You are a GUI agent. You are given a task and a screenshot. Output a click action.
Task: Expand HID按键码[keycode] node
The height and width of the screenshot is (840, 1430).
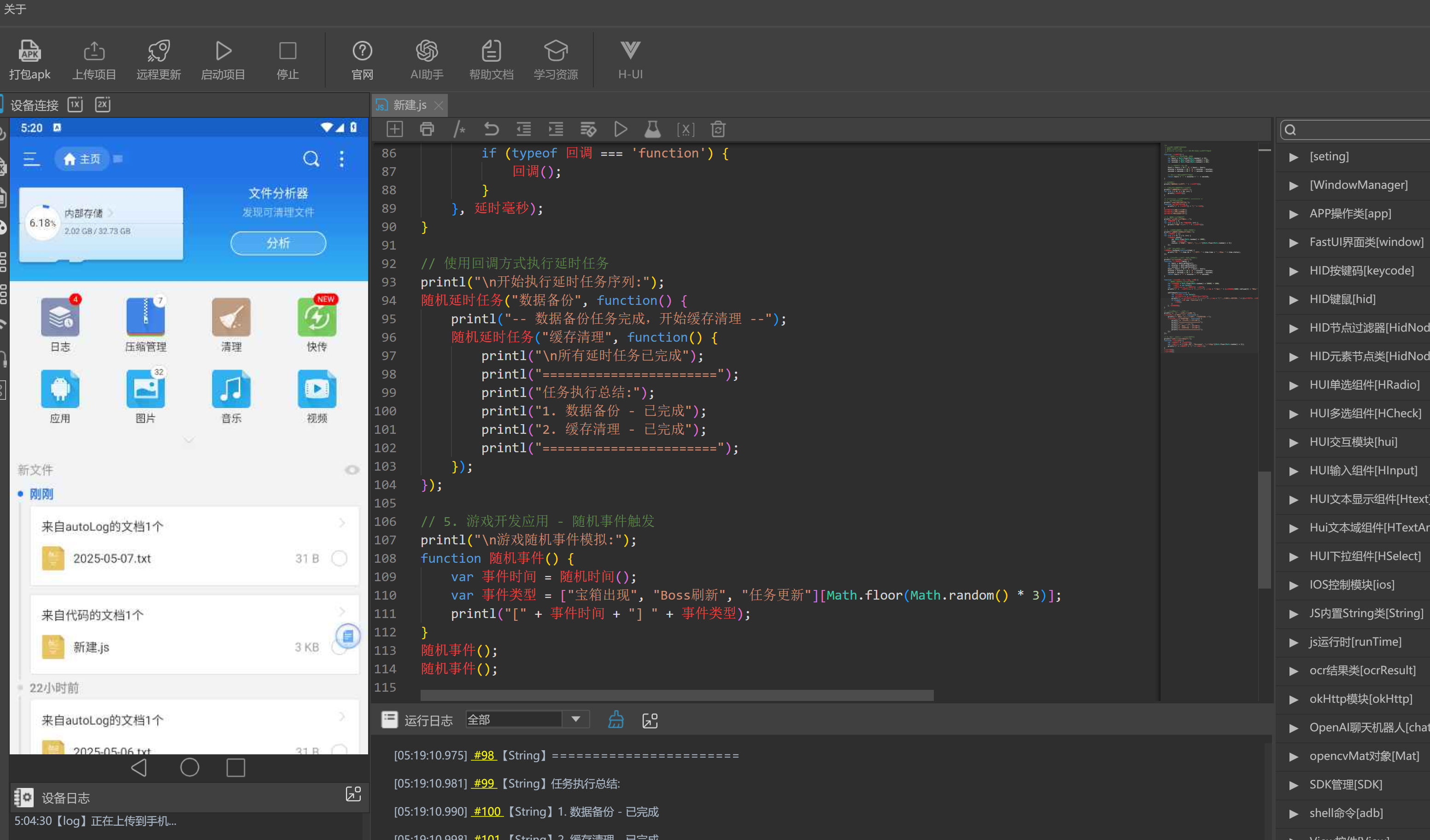click(1294, 271)
